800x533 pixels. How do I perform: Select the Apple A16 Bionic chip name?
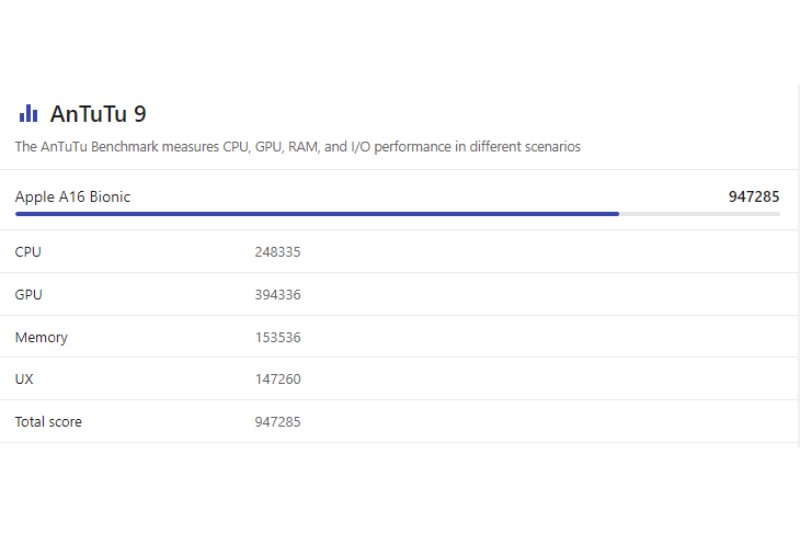73,197
